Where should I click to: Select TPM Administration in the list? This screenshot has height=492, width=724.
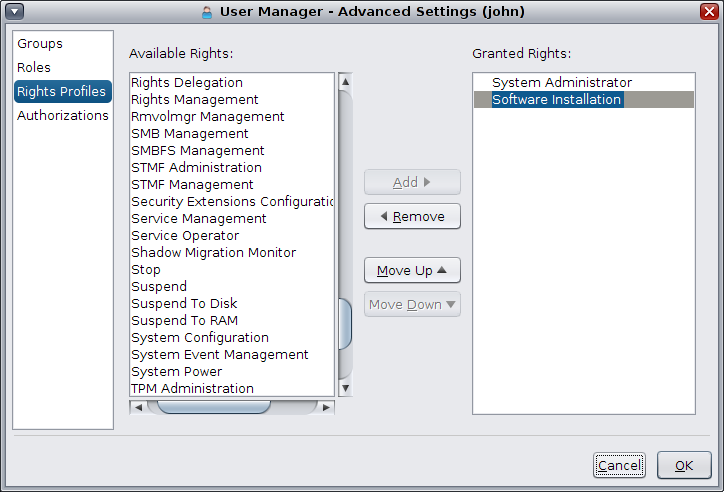click(192, 389)
